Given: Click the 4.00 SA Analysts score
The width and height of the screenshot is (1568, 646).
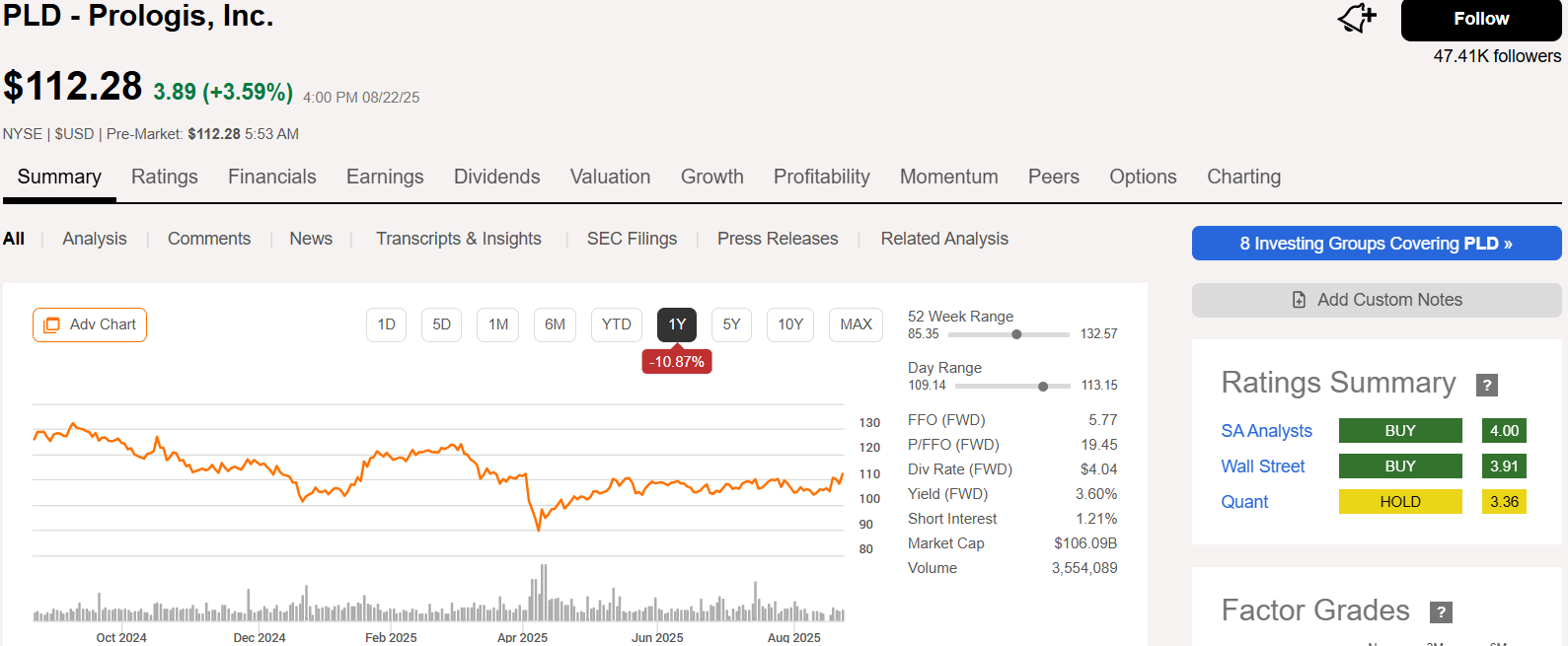Looking at the screenshot, I should click(1504, 431).
